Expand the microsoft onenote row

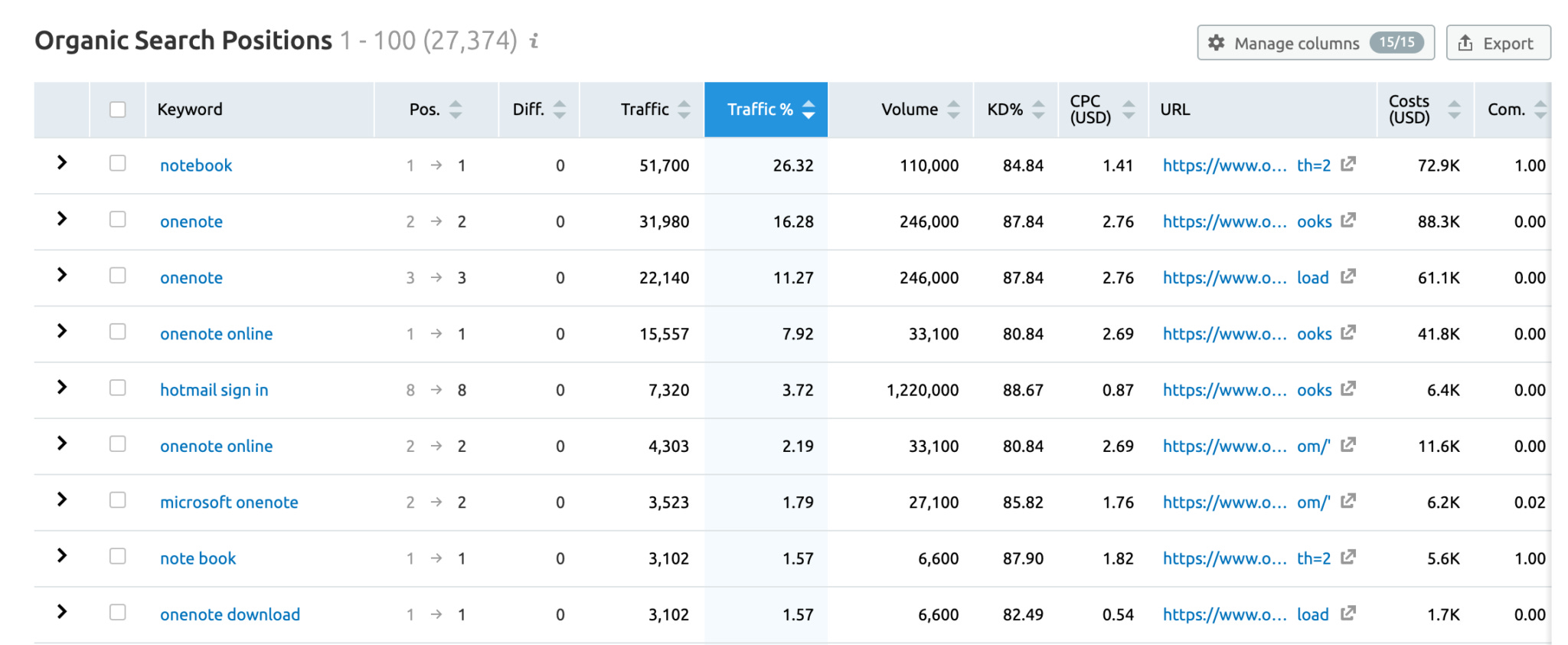[62, 499]
